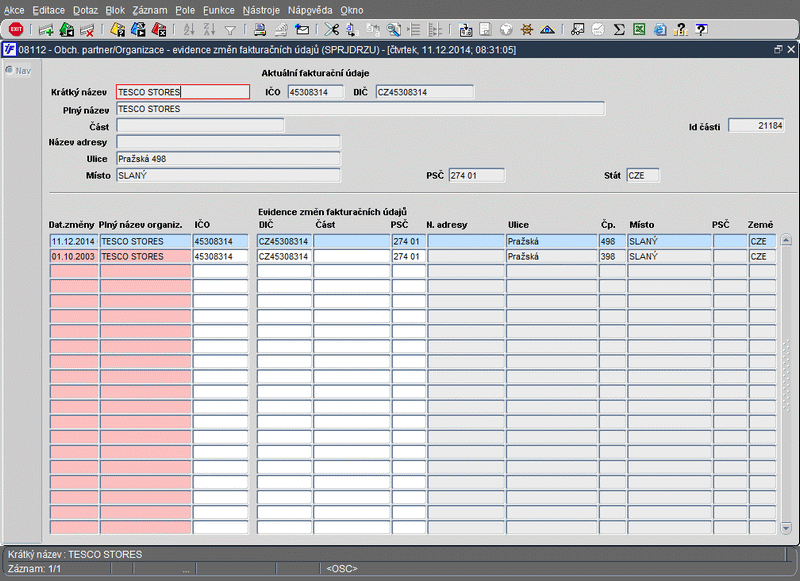
Task: Click the Místo field in header
Action: click(228, 175)
